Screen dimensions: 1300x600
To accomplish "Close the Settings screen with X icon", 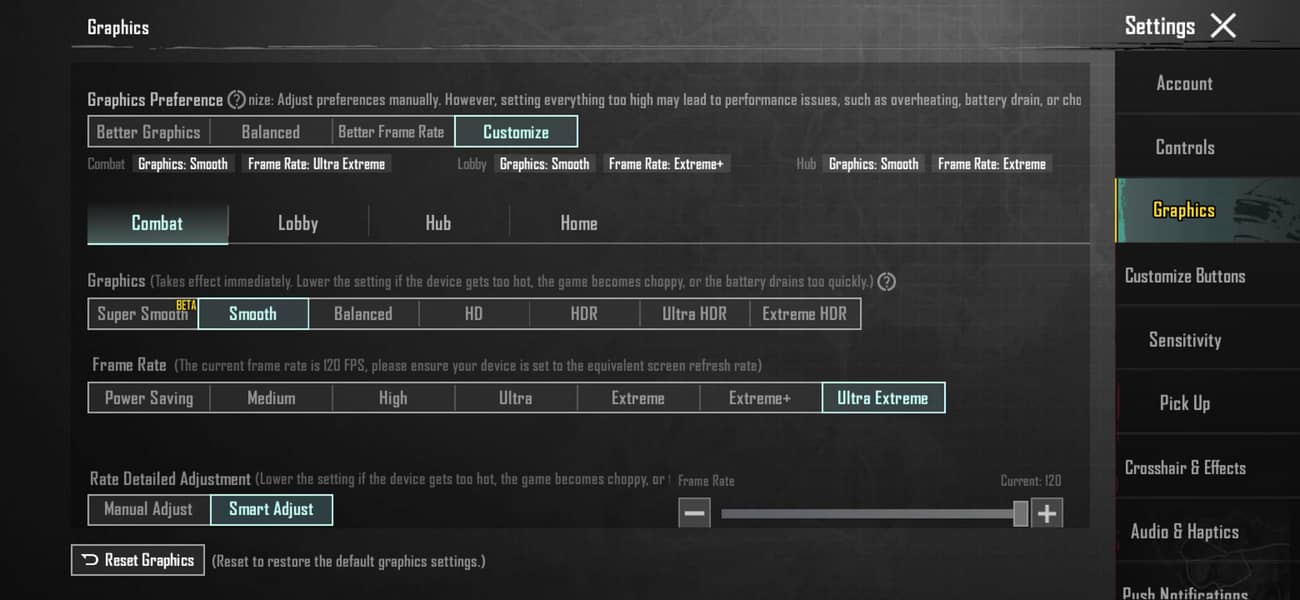I will pyautogui.click(x=1223, y=26).
